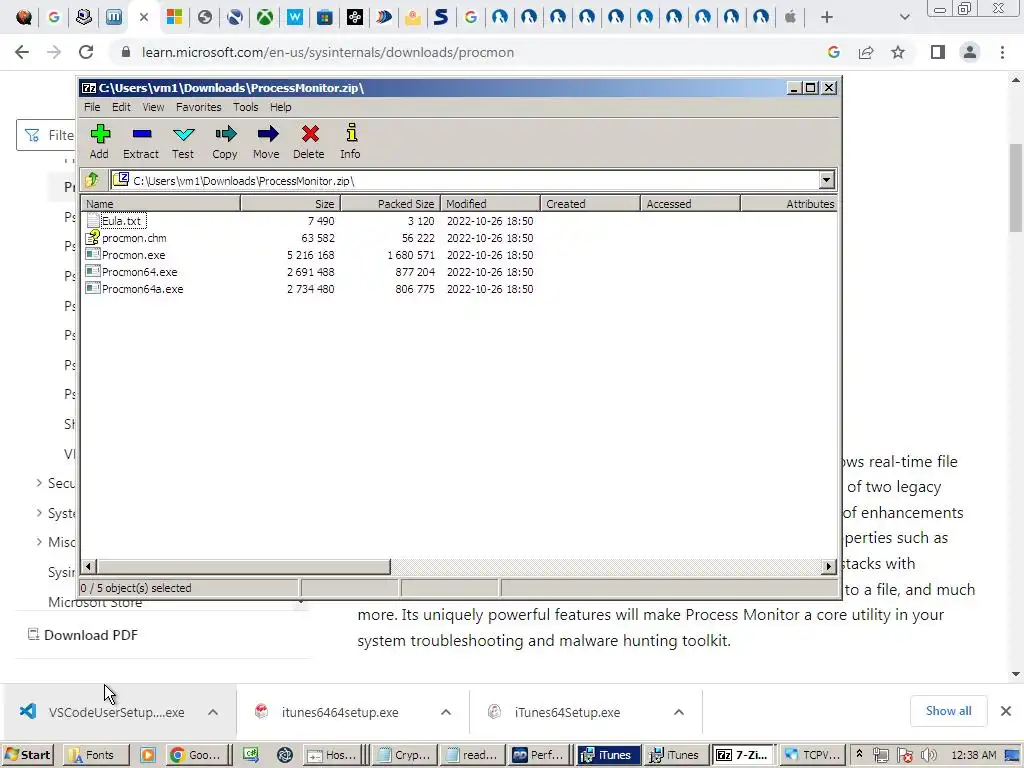Open itunes6464setup.exe download options arrow

pos(446,712)
